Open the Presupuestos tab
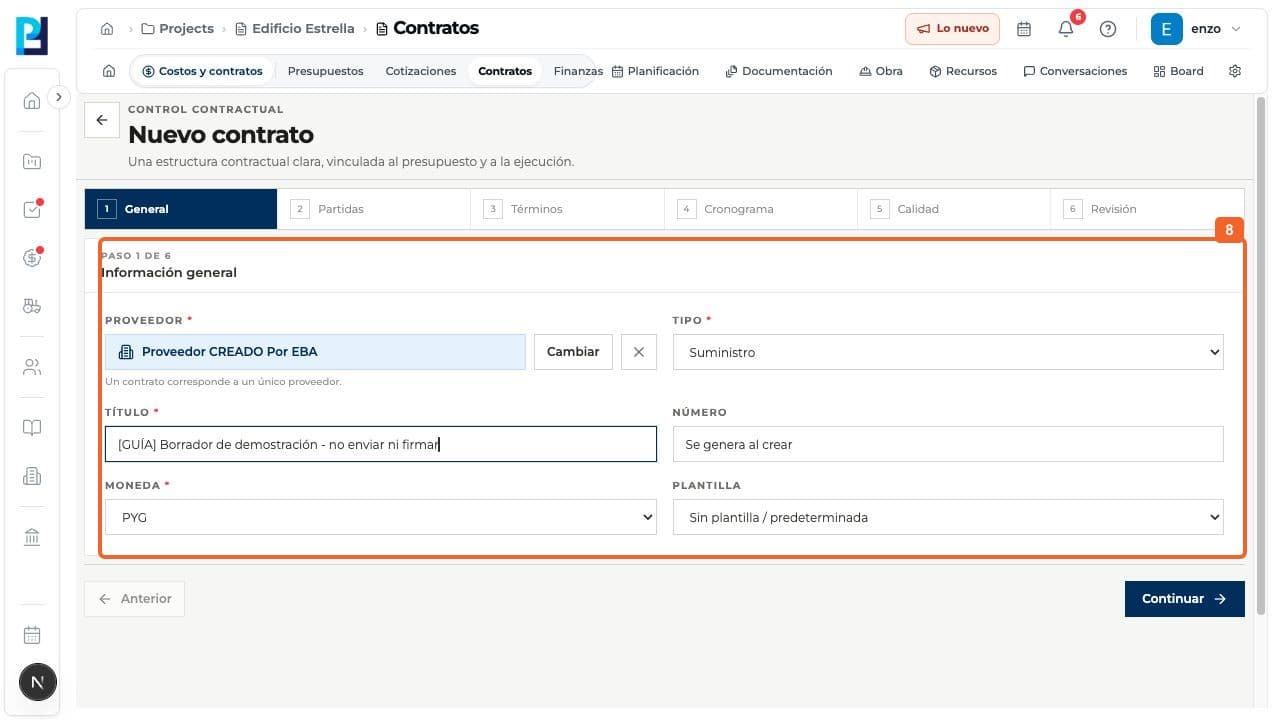The width and height of the screenshot is (1280, 720). [325, 71]
